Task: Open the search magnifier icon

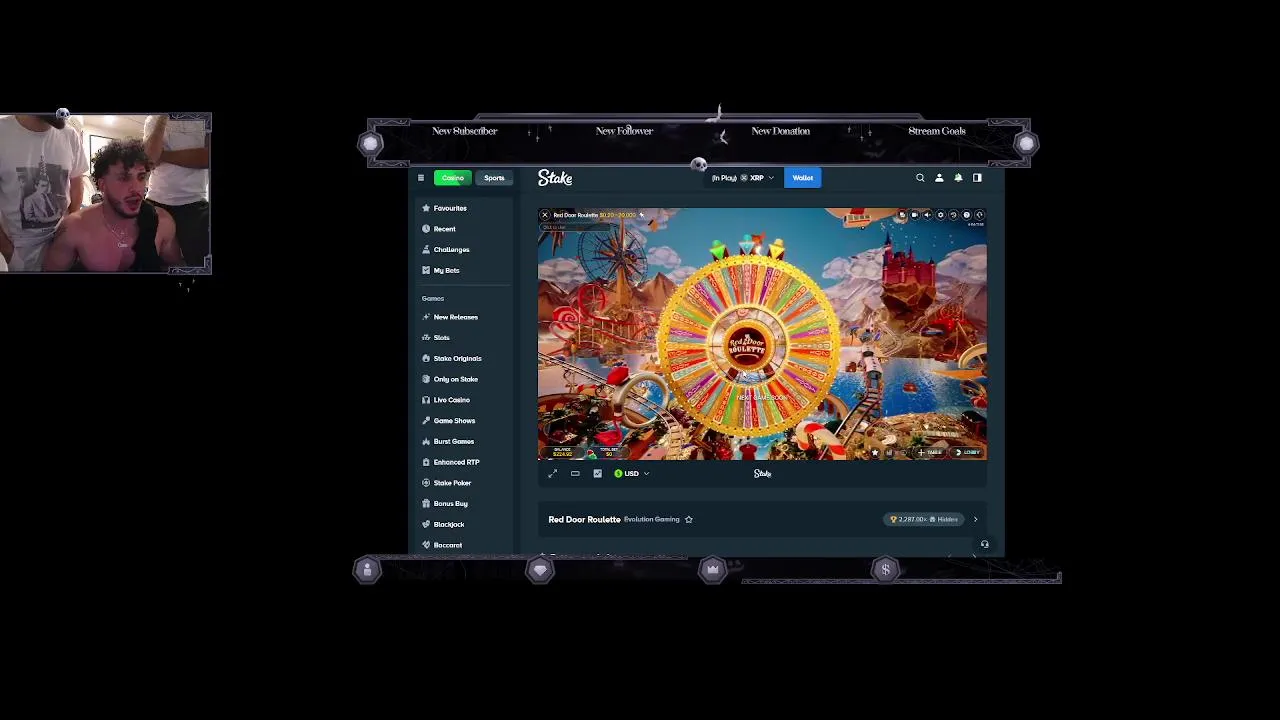Action: 920,178
